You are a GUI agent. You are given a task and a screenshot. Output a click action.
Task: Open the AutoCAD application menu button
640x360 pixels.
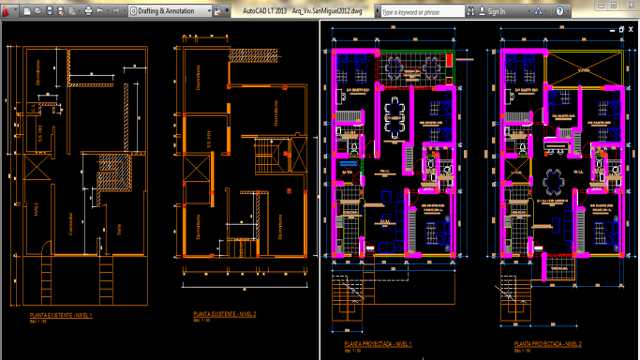(x=5, y=12)
